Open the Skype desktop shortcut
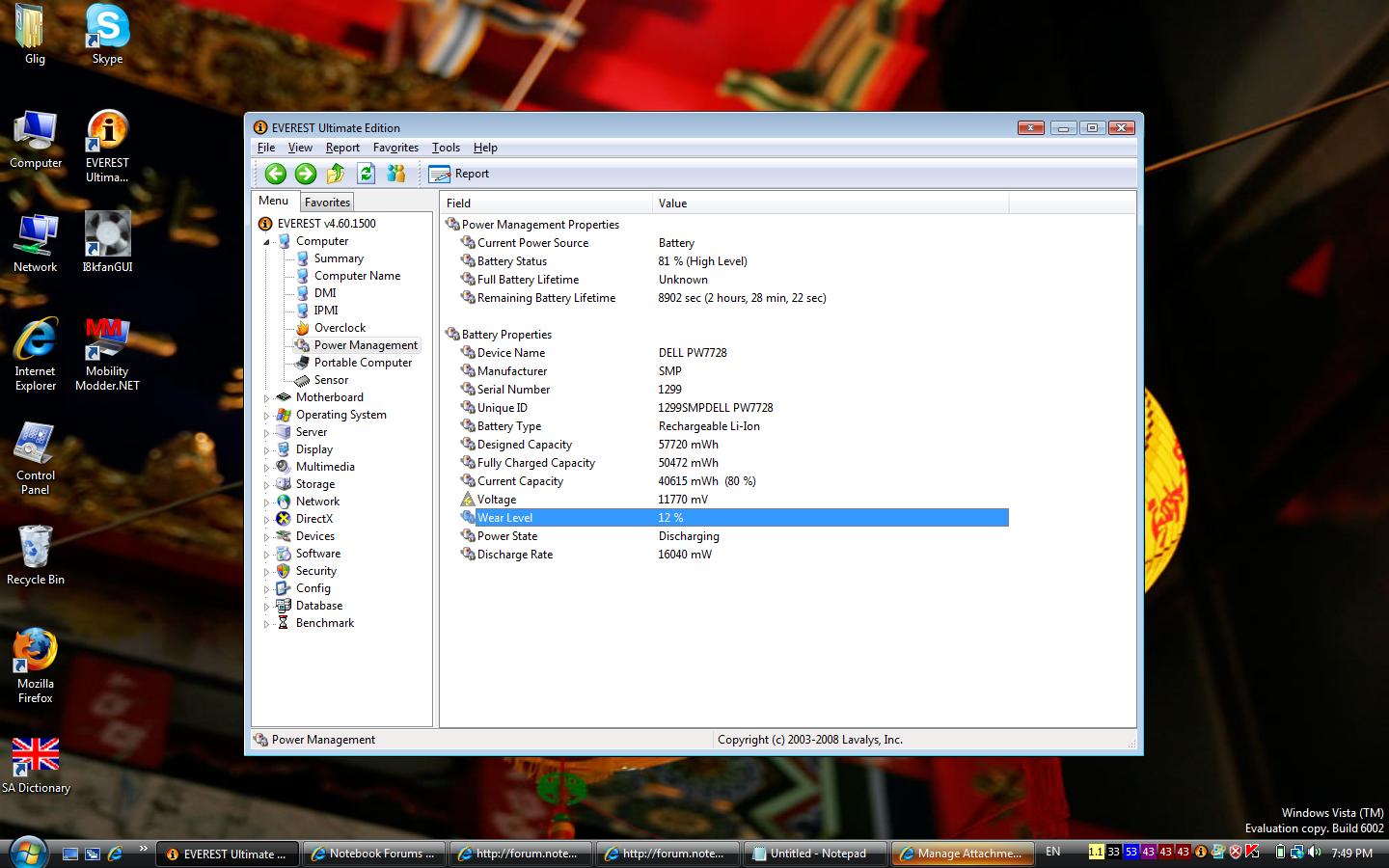 point(107,35)
